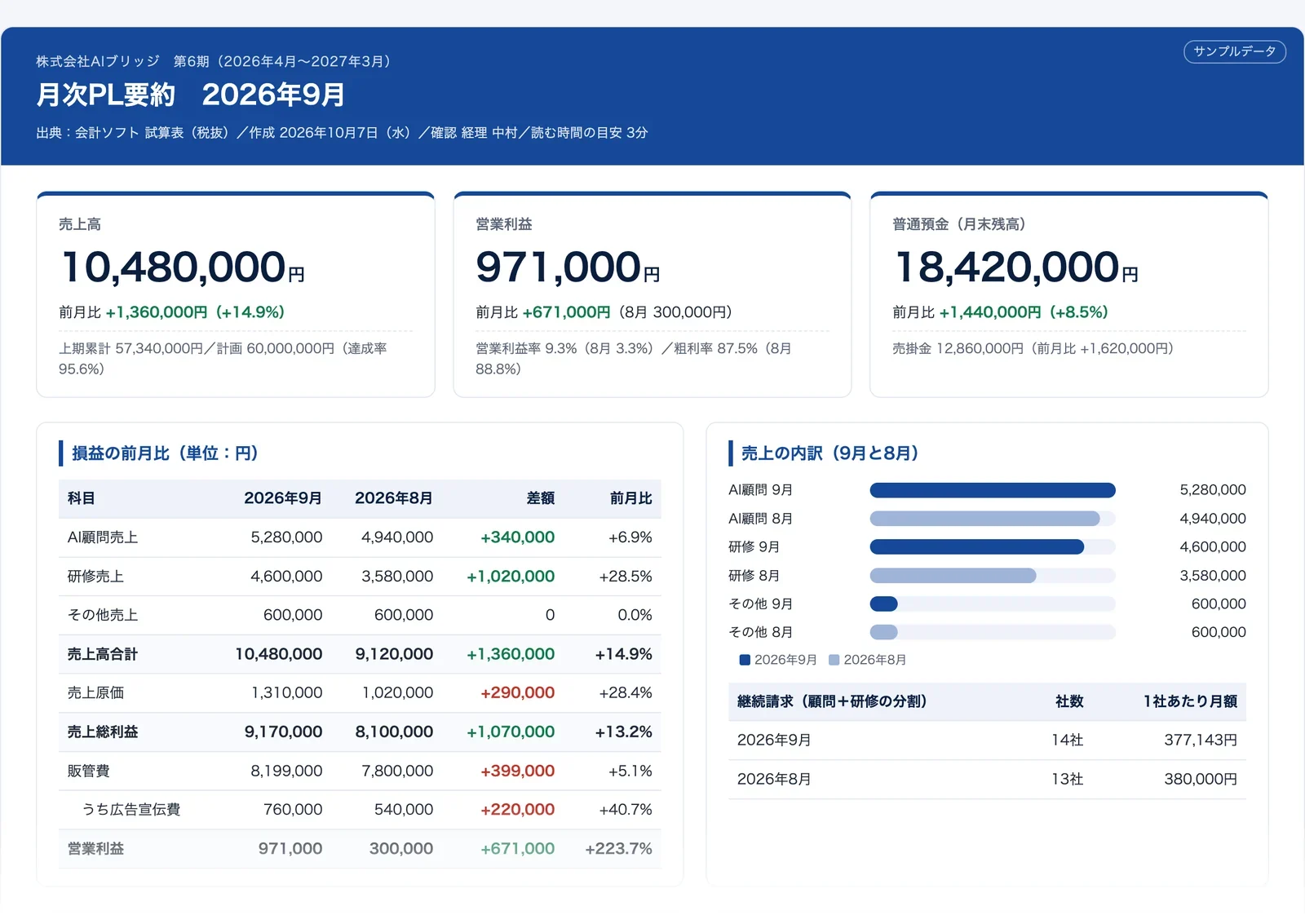Click the 売上原価 difference +290,000

click(518, 692)
